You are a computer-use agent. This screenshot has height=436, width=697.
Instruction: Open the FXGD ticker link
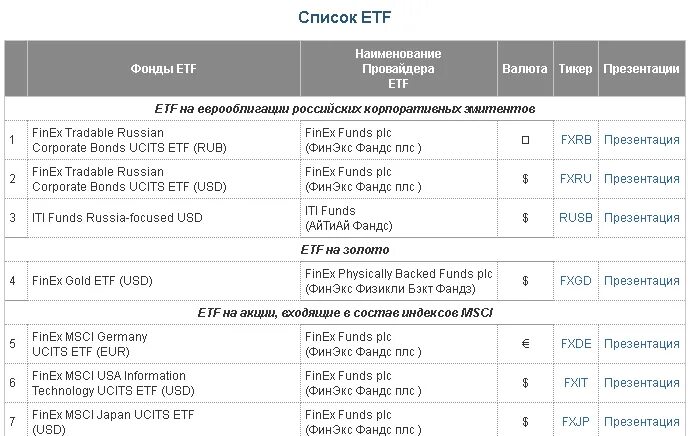point(576,281)
